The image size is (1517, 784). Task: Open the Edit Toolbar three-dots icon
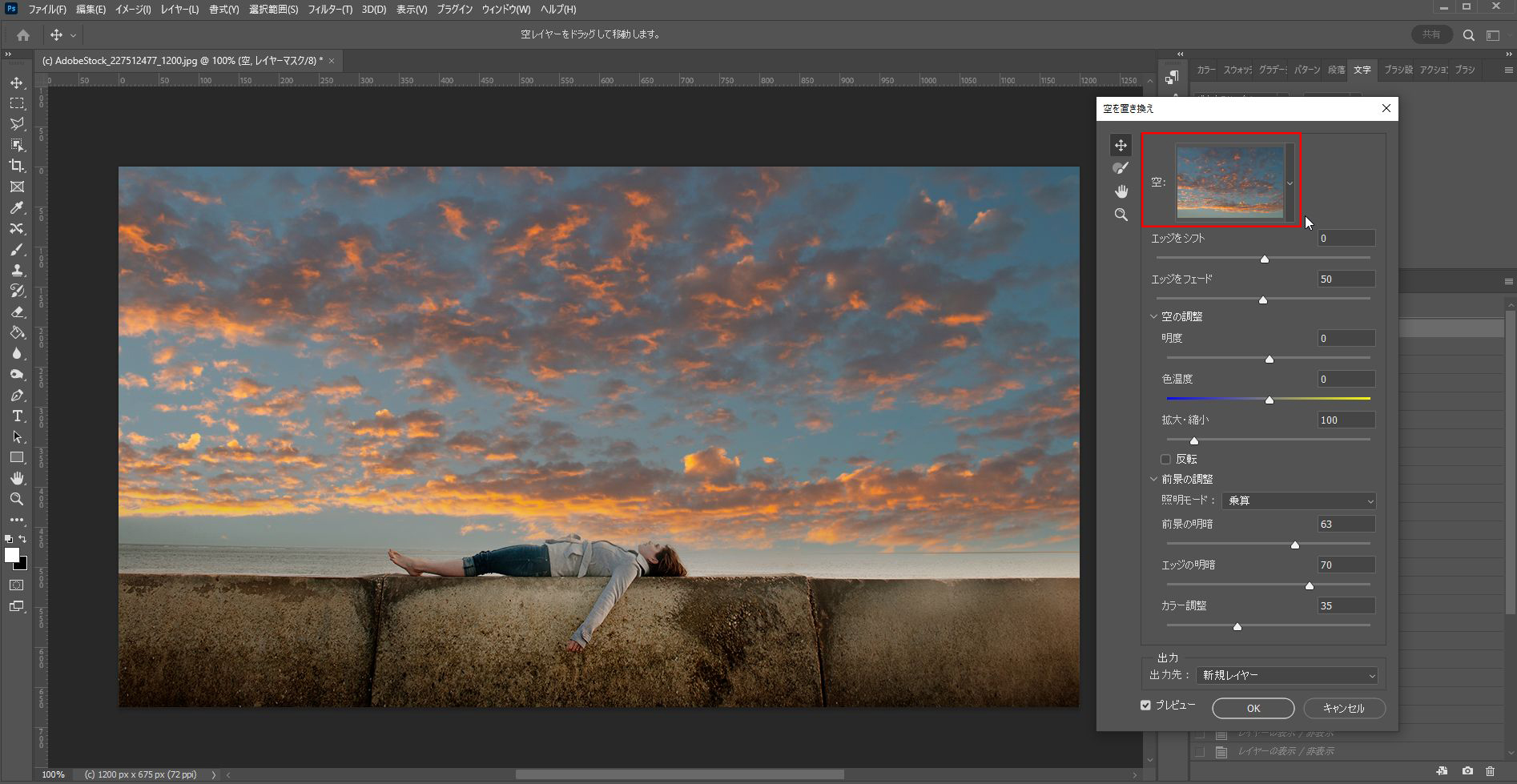(x=17, y=520)
